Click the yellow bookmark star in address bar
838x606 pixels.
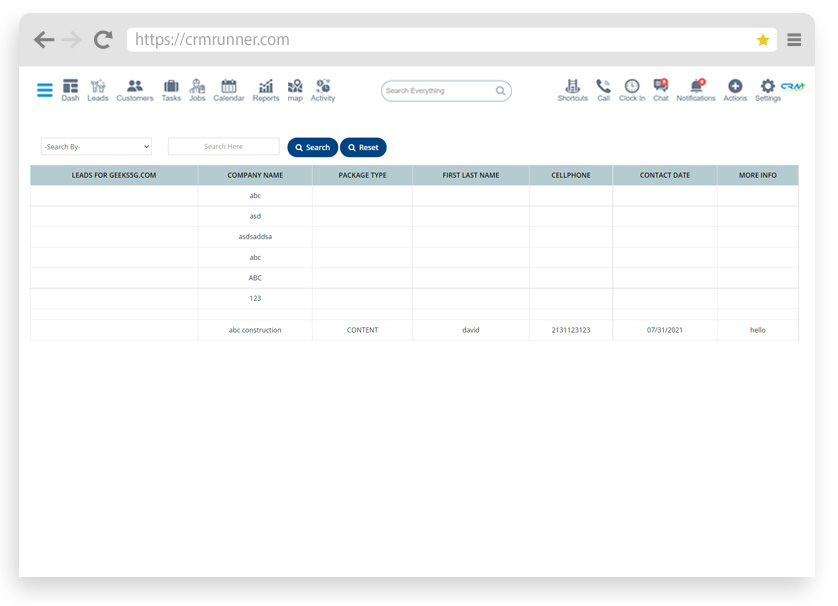tap(763, 39)
